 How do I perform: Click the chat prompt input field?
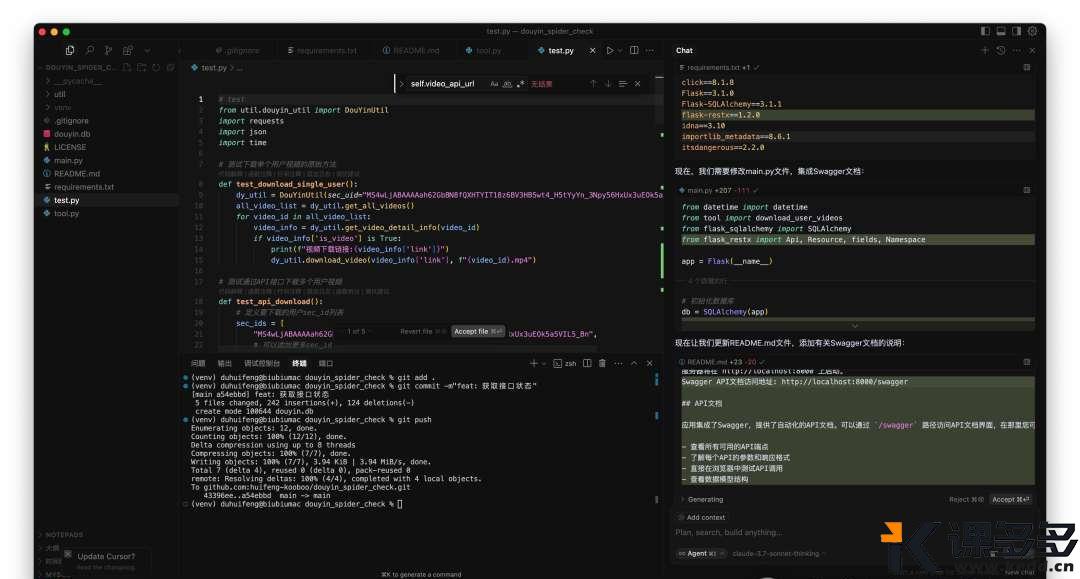[850, 533]
